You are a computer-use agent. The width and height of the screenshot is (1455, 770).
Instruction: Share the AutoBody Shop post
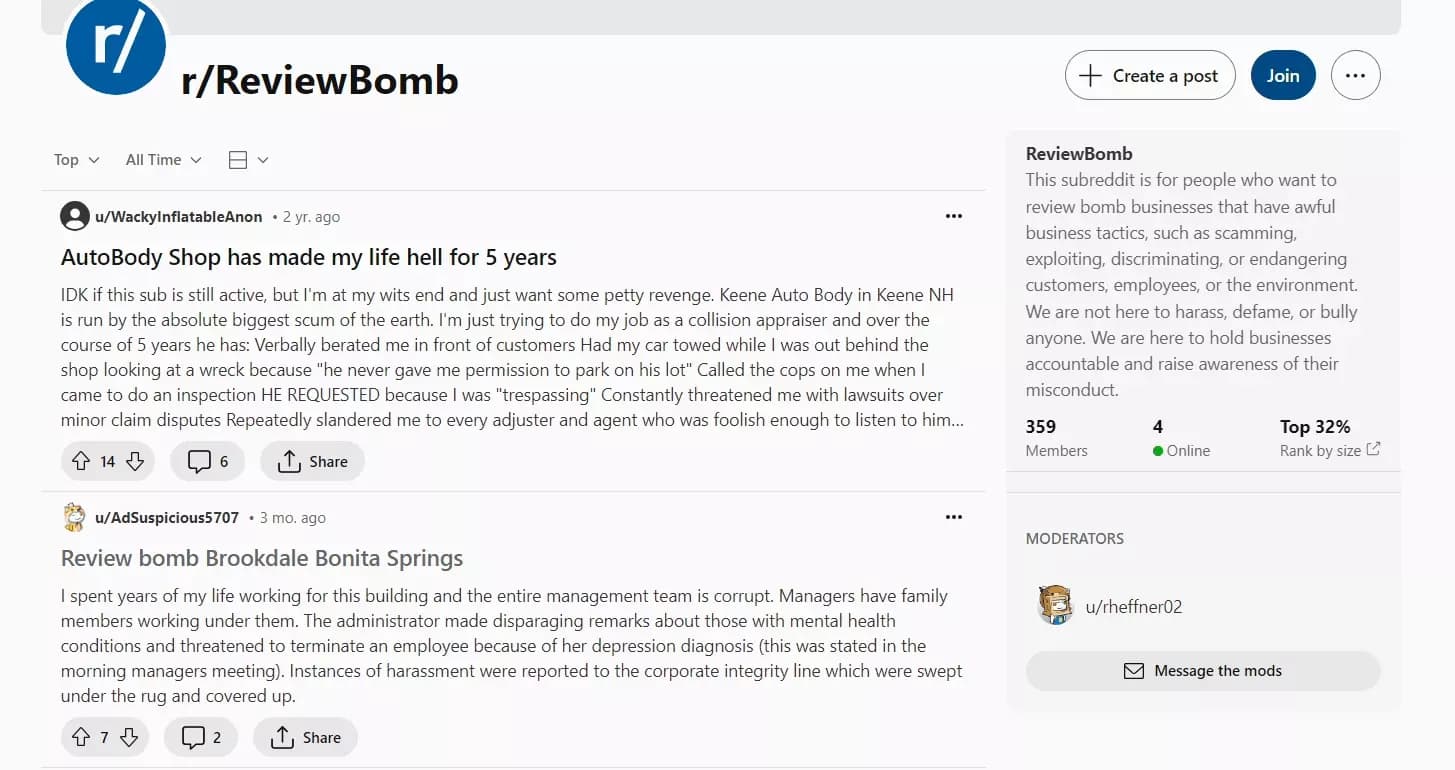[x=312, y=461]
